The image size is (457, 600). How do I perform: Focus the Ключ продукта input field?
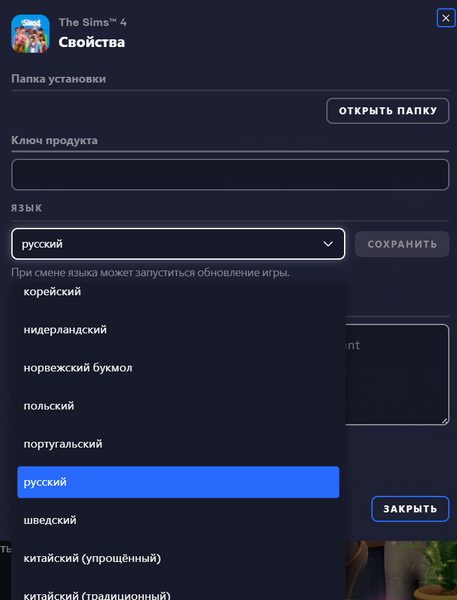pos(230,174)
